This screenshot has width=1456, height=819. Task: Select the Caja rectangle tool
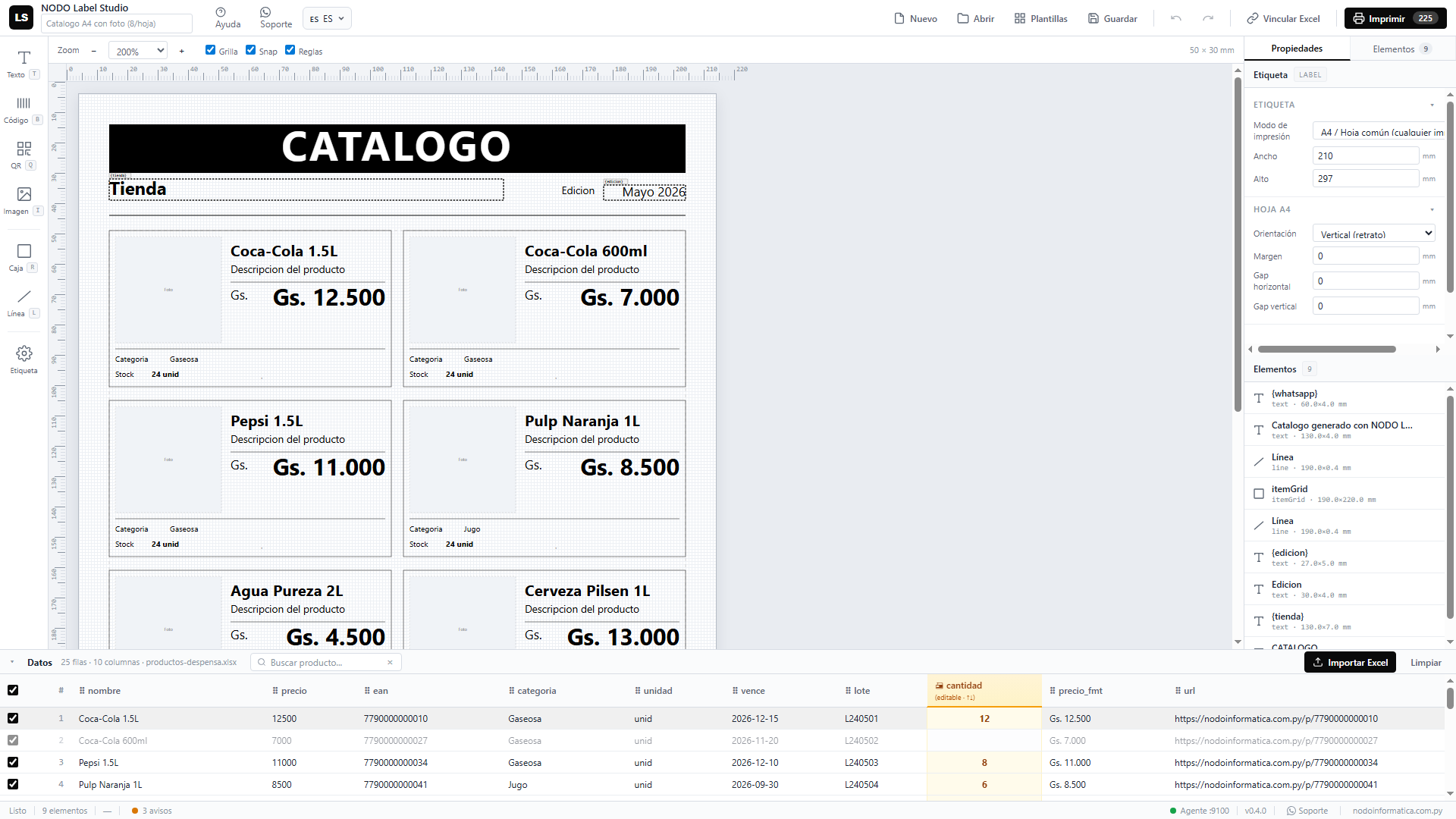coord(24,257)
